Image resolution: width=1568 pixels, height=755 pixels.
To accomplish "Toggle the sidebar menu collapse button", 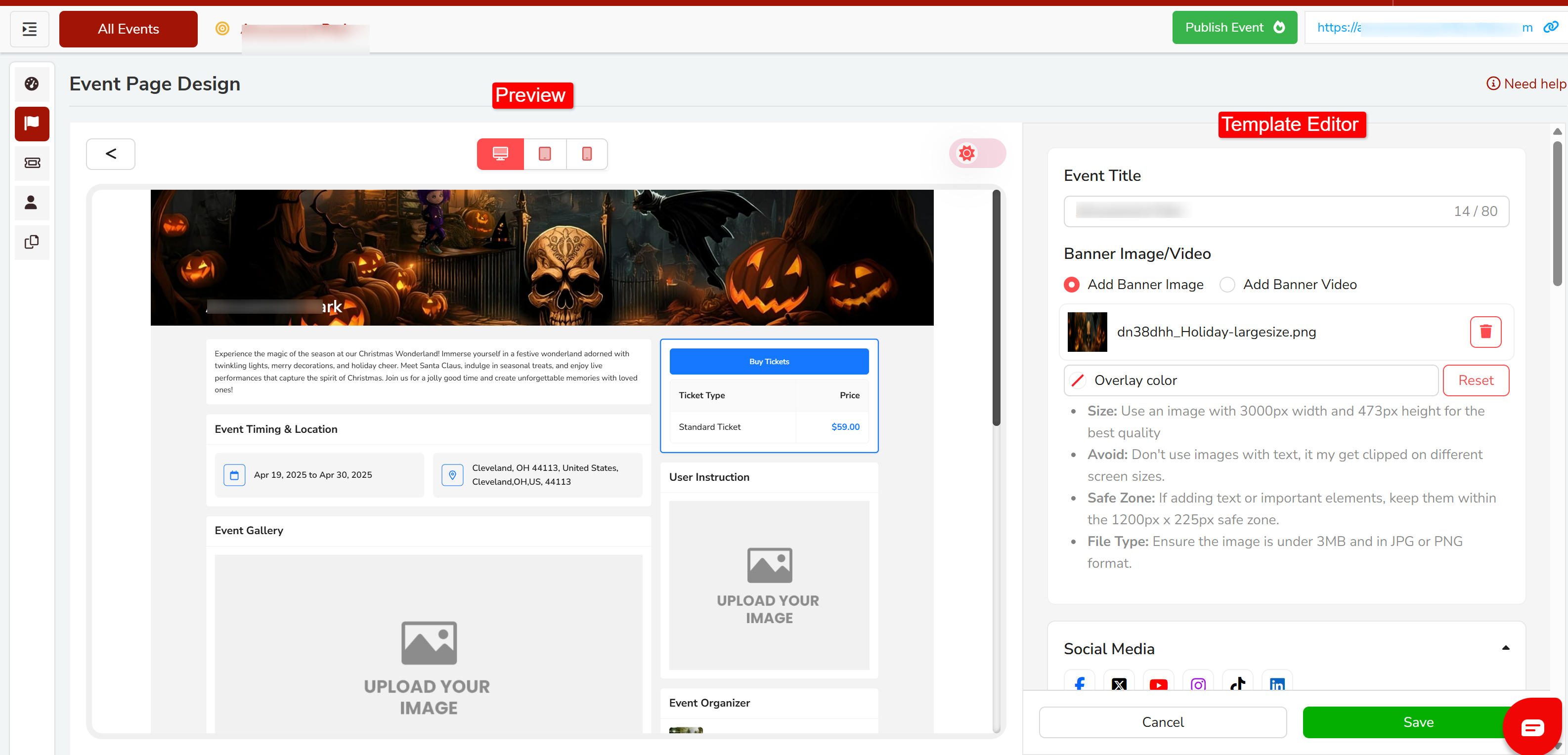I will point(29,29).
